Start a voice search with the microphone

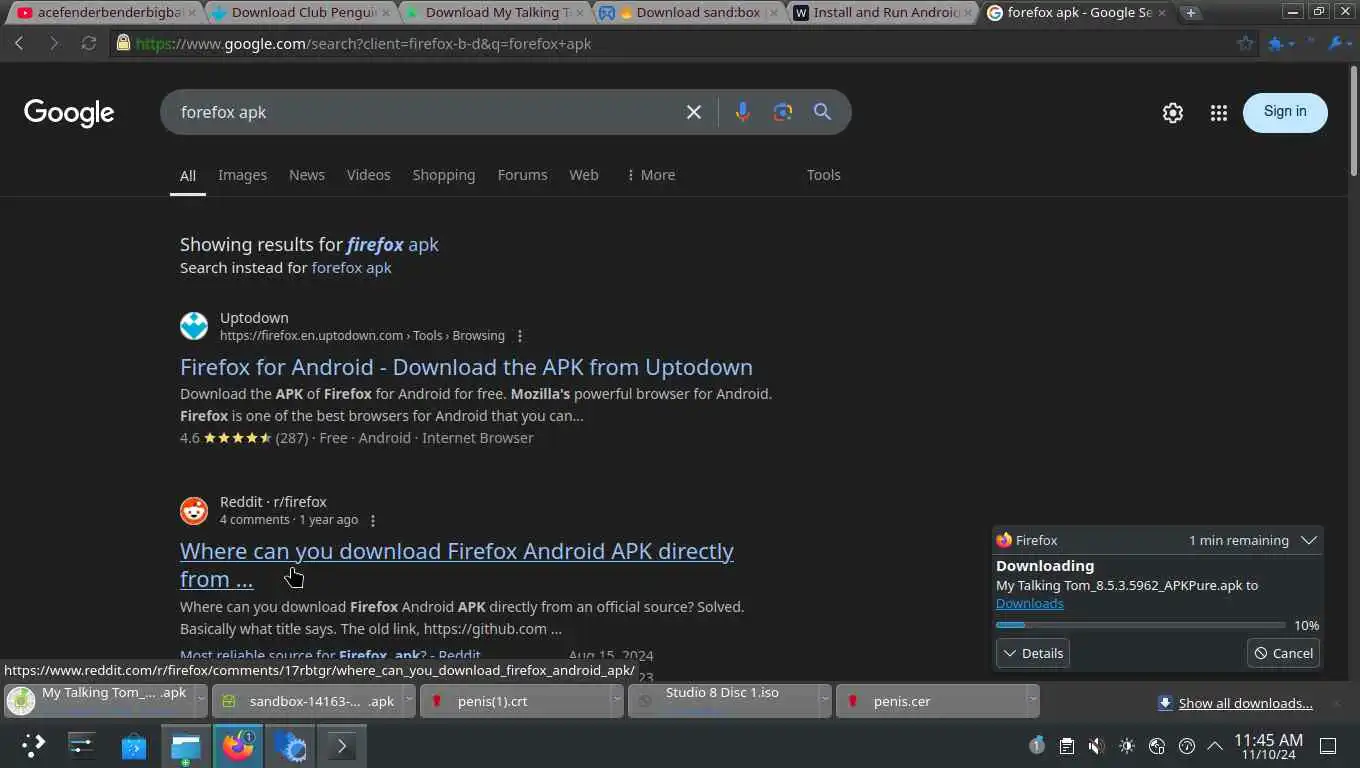click(742, 112)
